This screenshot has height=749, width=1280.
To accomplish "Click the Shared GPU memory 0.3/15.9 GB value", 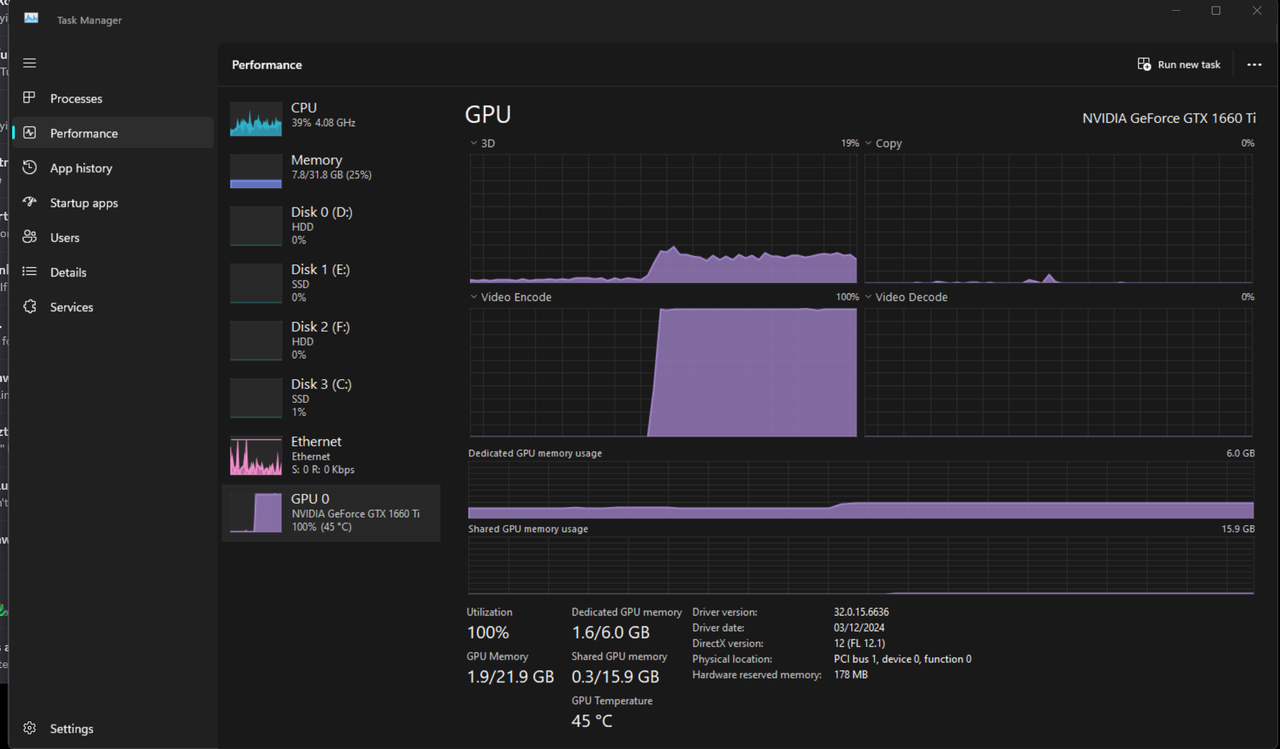I will point(615,677).
